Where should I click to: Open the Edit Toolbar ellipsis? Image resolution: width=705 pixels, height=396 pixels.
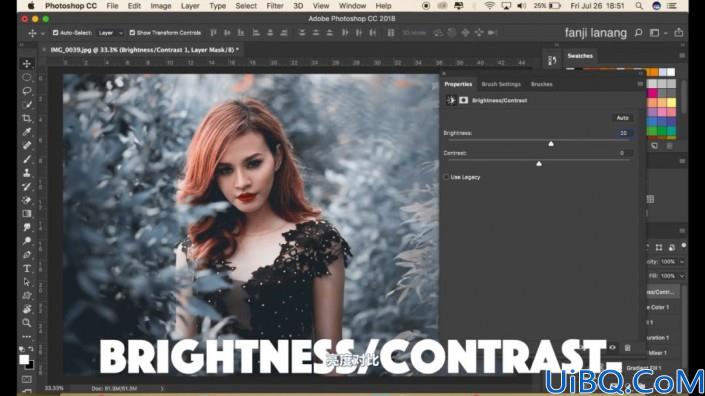(27, 336)
